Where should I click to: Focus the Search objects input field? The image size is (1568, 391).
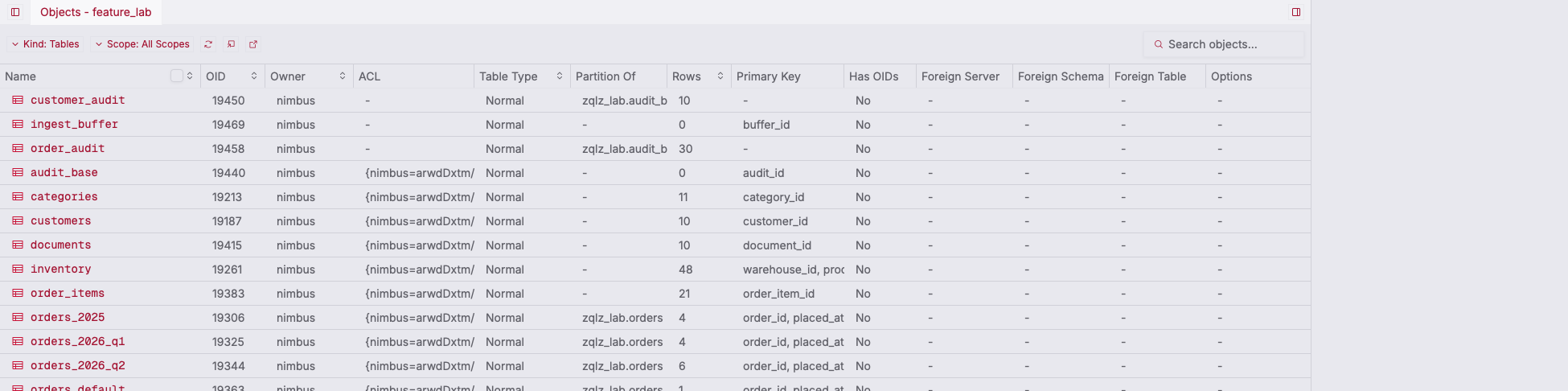[1224, 44]
